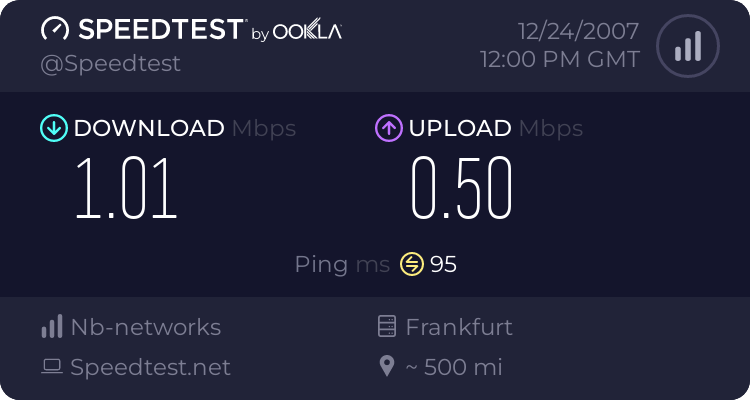
Task: Click the yellow ping icon
Action: click(x=412, y=264)
